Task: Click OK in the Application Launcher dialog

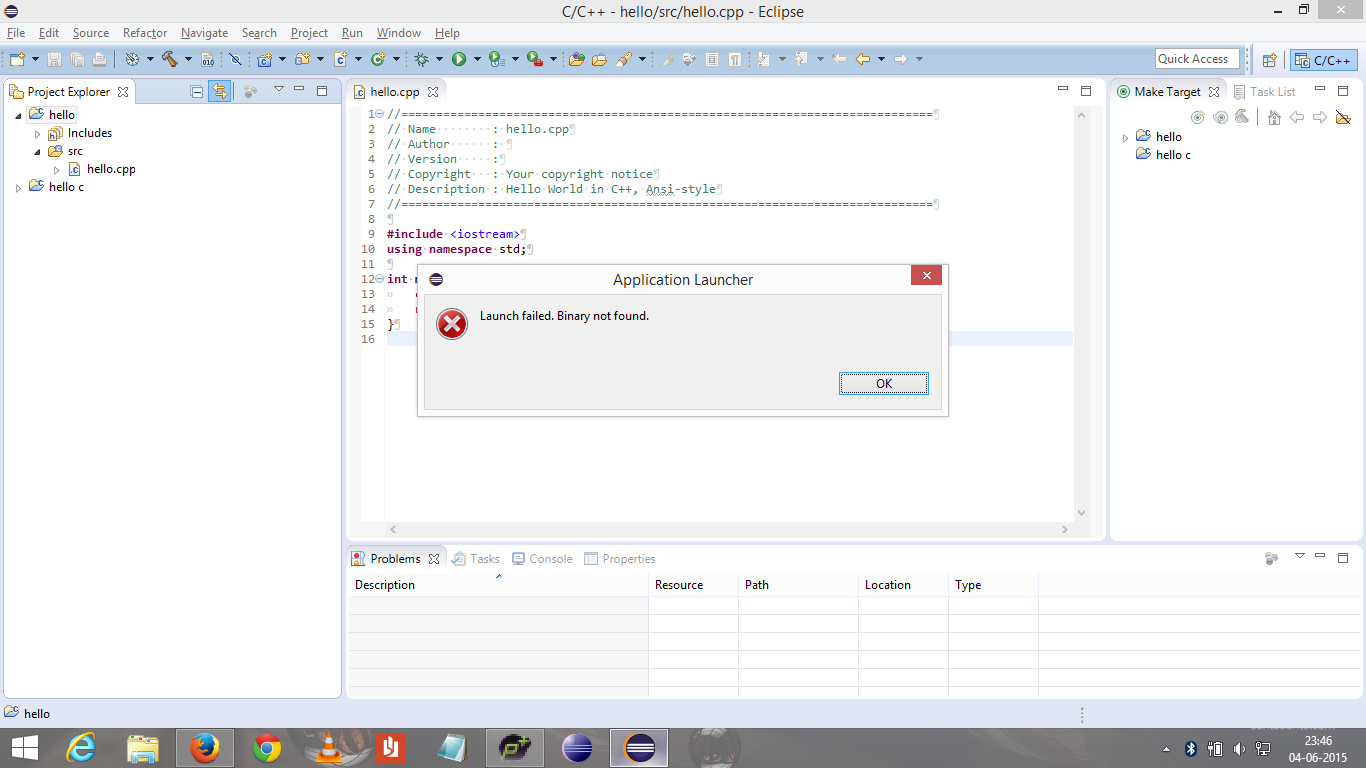Action: [884, 384]
